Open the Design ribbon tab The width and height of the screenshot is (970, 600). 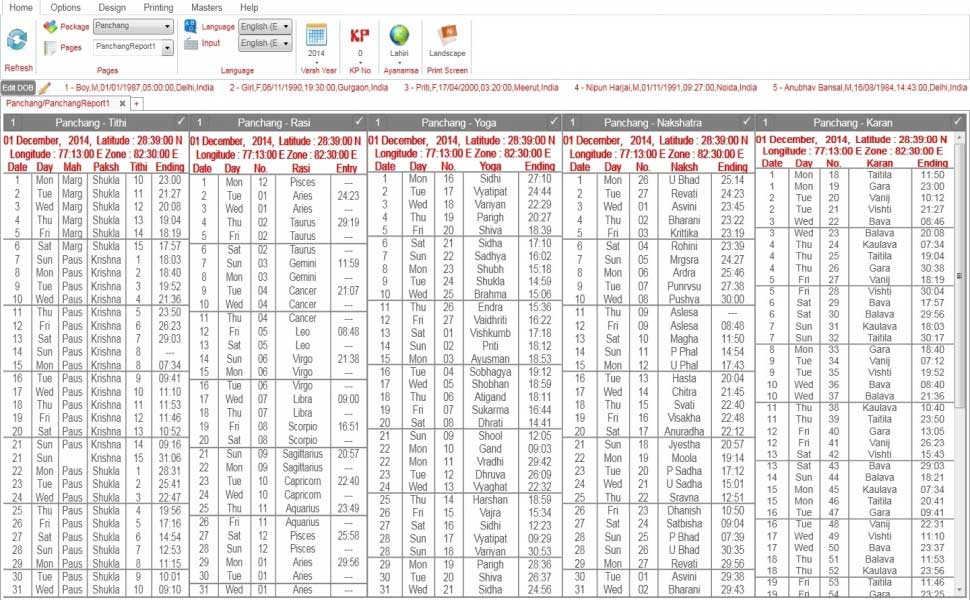coord(112,7)
